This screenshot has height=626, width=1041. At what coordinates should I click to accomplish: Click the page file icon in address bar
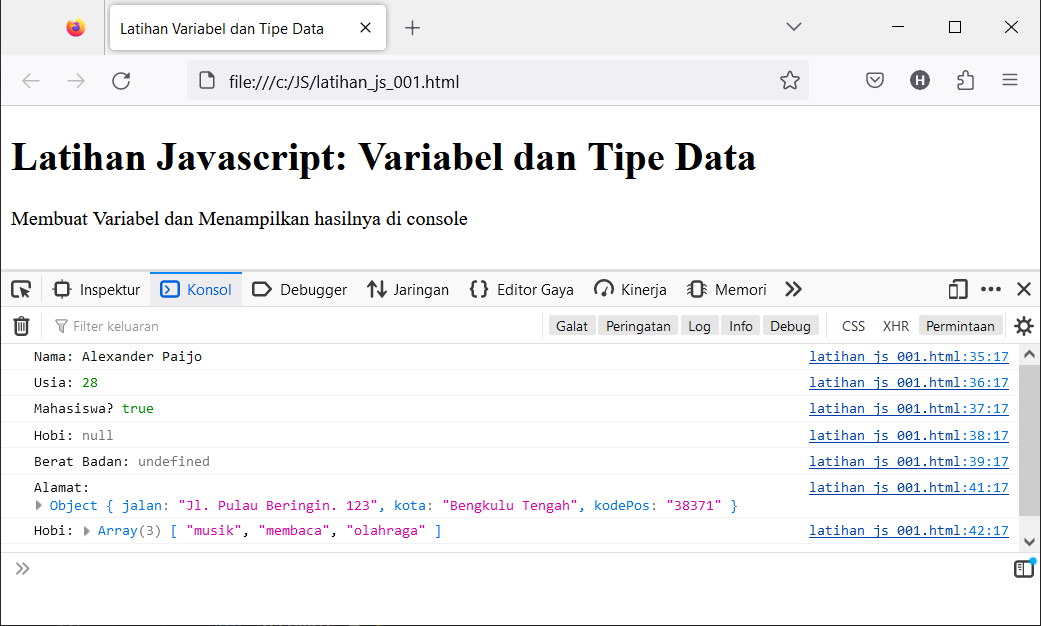[x=207, y=81]
